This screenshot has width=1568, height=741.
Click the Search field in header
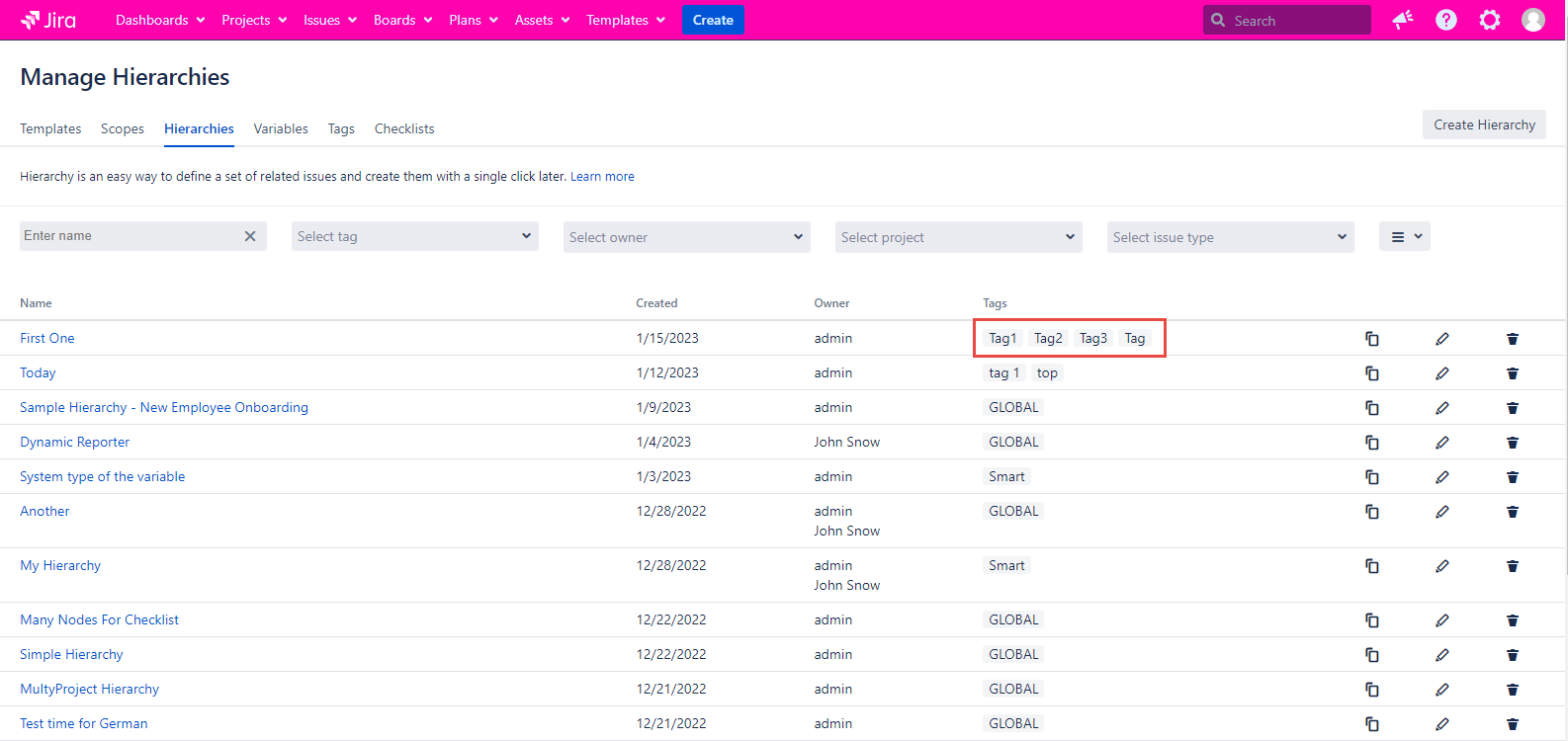(1287, 20)
